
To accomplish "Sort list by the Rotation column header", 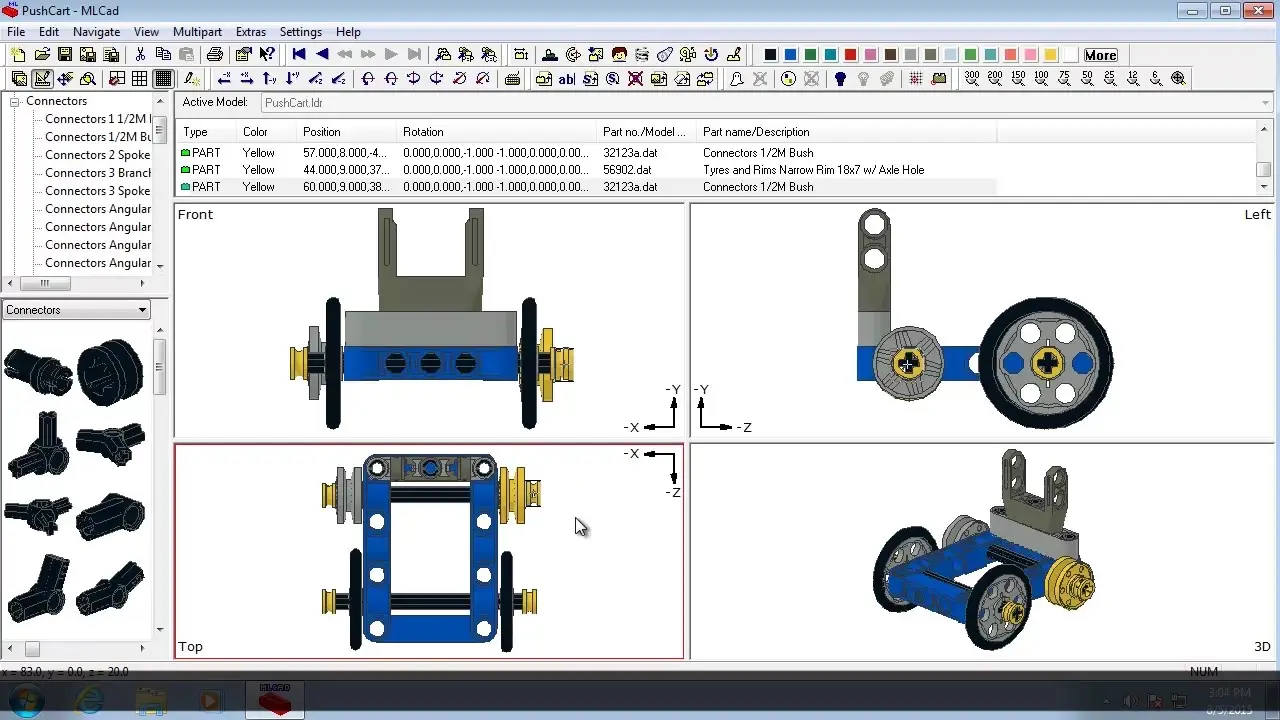I will click(497, 132).
